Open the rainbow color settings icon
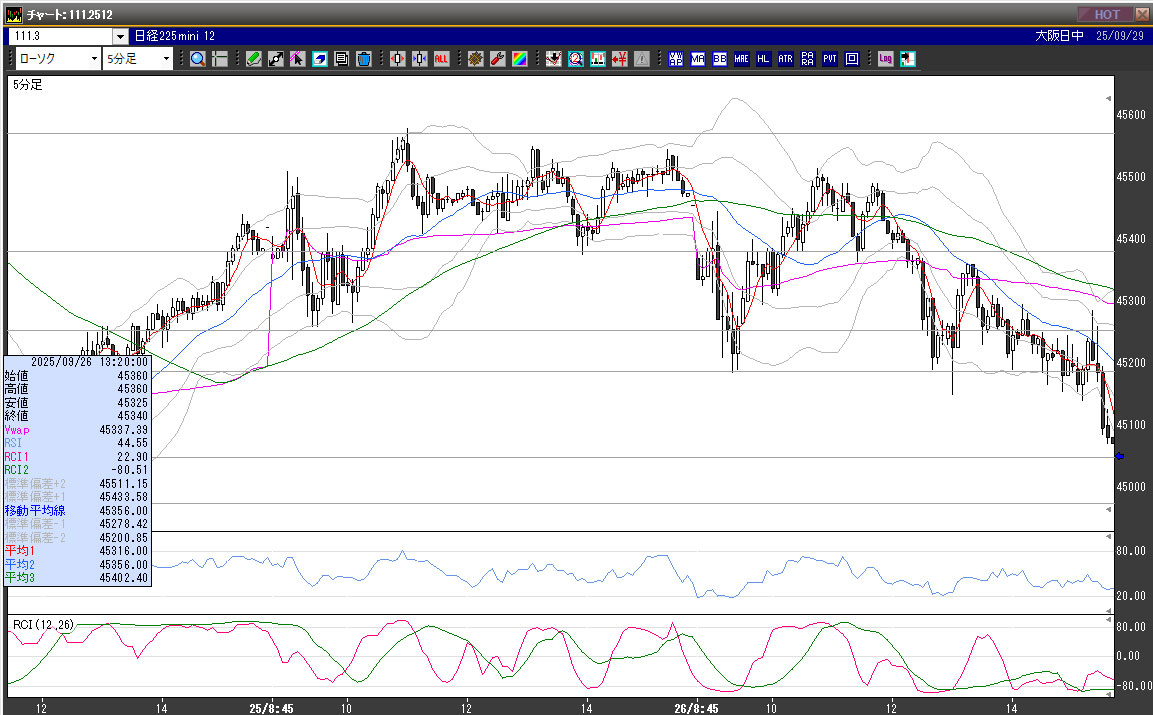 coord(519,59)
